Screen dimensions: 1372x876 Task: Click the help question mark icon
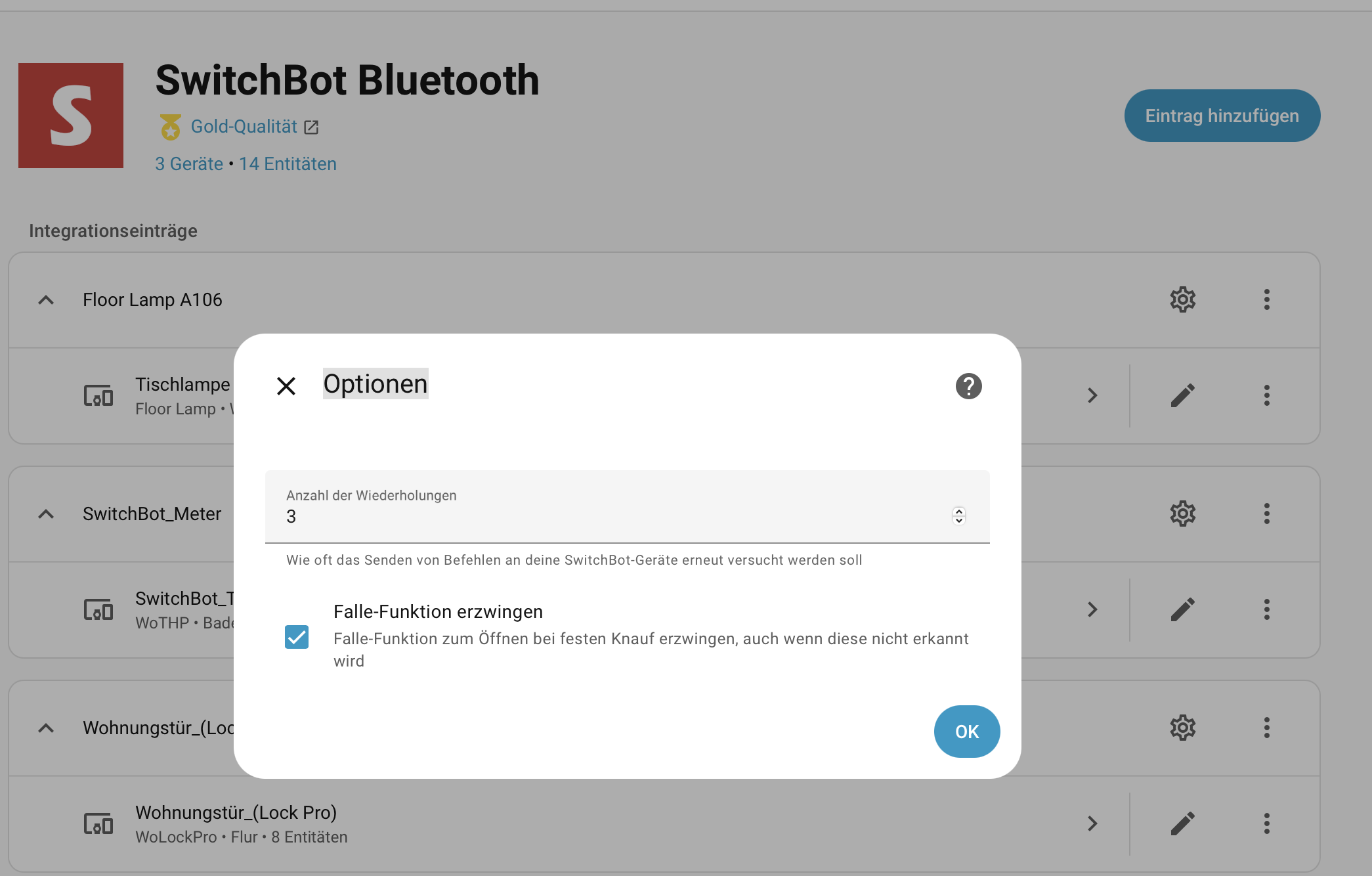(x=968, y=386)
